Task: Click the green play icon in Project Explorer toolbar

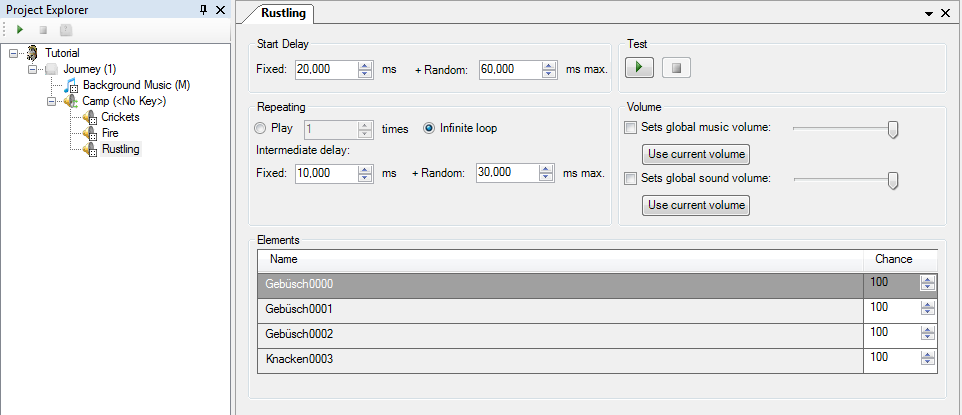Action: pos(20,29)
